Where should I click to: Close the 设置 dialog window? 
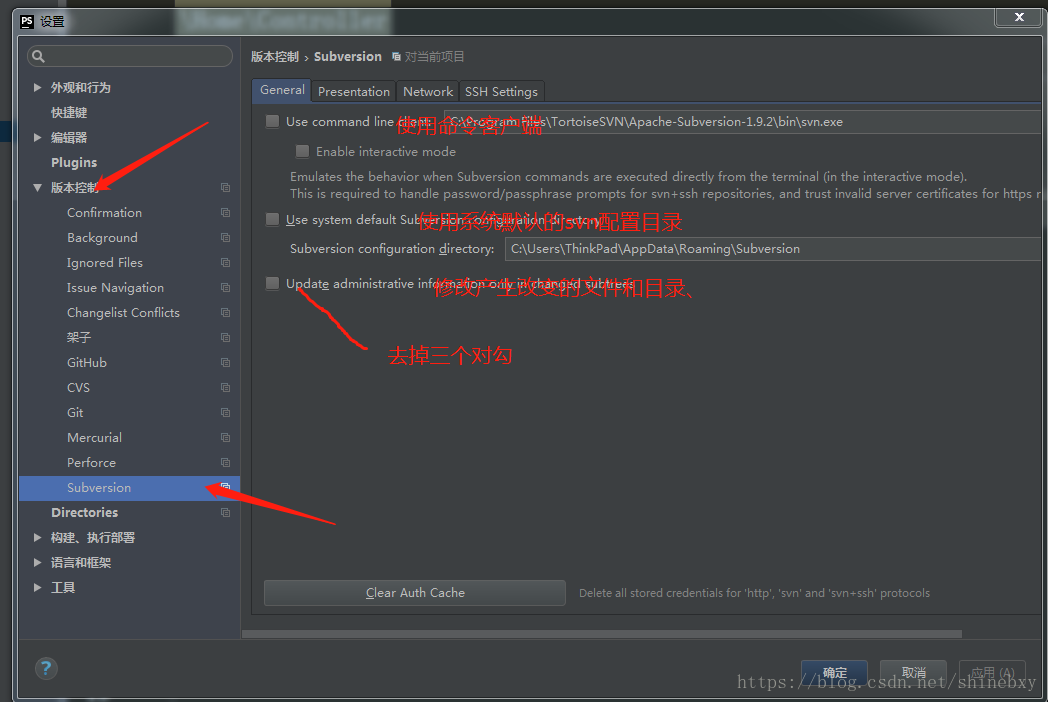(x=1019, y=17)
